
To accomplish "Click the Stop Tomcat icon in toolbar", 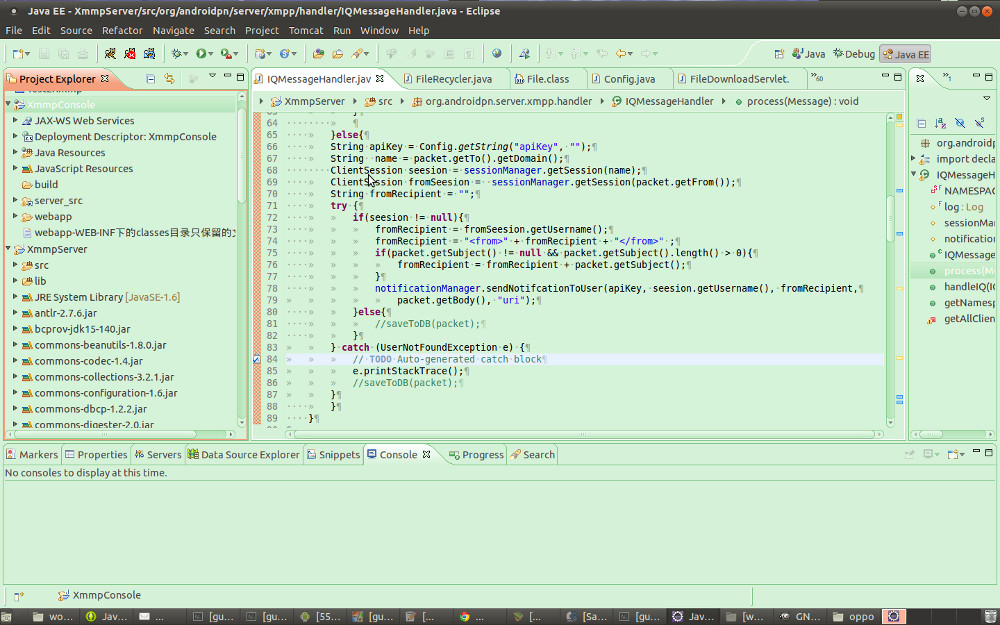I will 130,54.
